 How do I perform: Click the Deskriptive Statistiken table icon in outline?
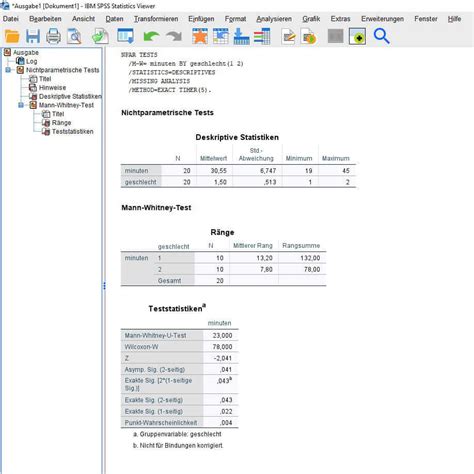33,96
